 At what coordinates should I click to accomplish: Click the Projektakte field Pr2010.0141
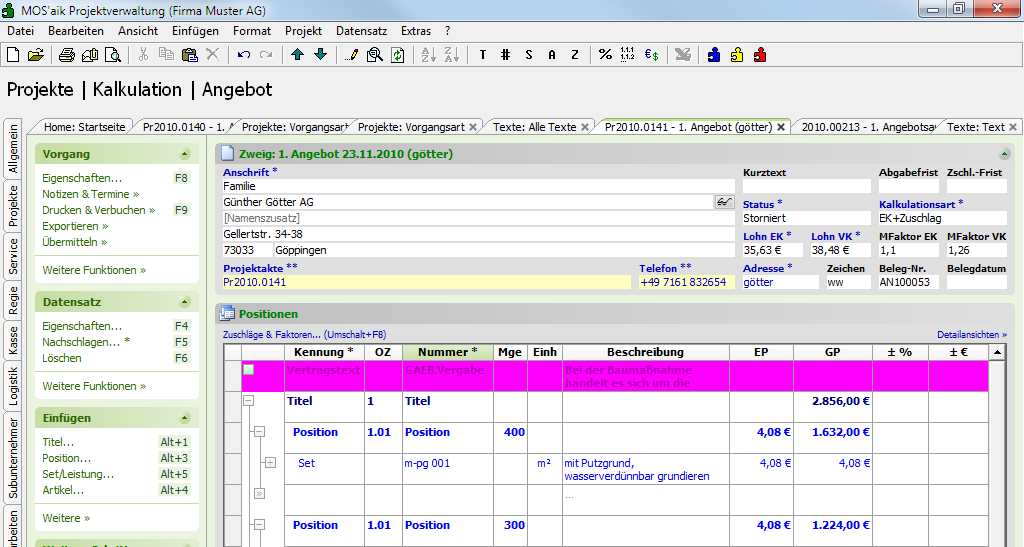click(x=426, y=282)
